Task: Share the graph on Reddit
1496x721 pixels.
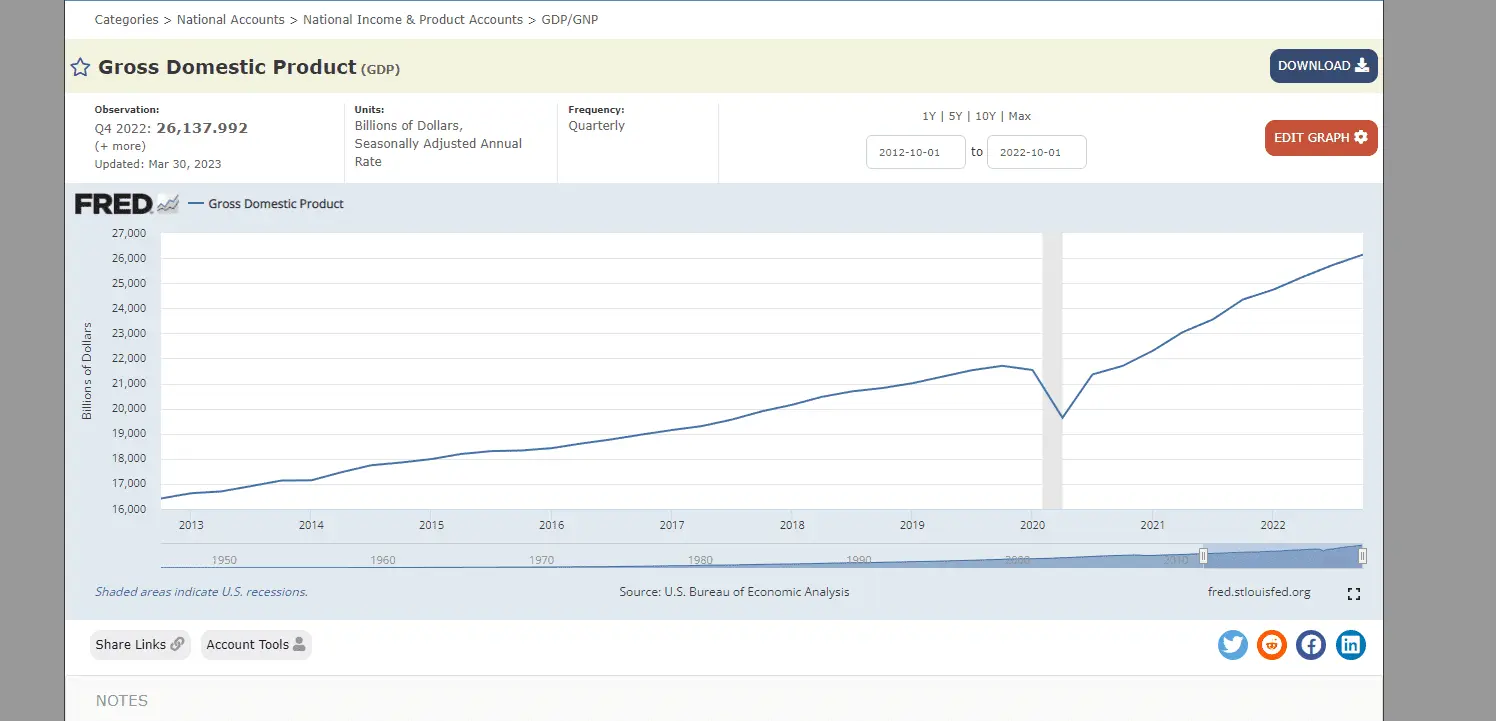Action: click(1272, 645)
